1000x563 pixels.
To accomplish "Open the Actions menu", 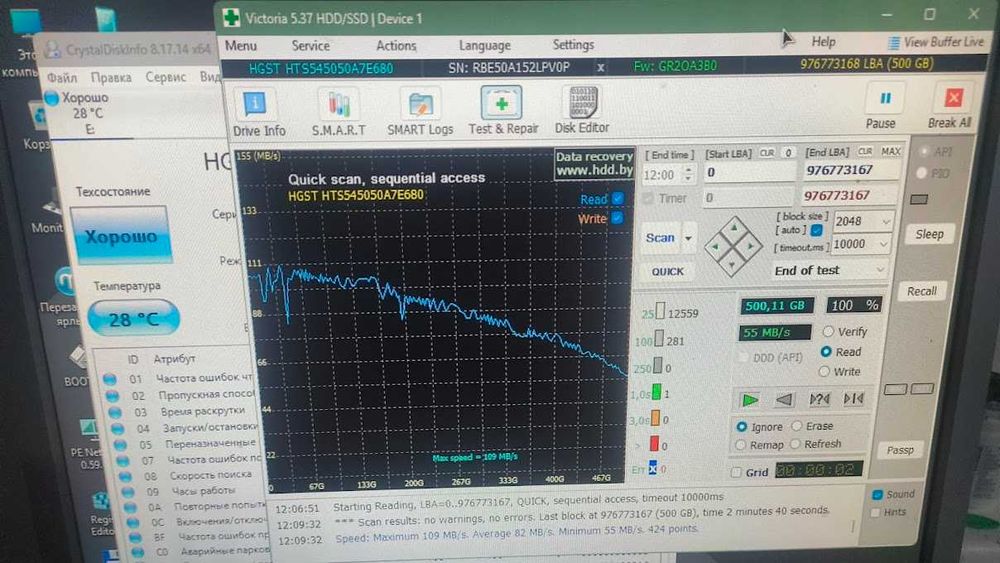I will pos(396,46).
